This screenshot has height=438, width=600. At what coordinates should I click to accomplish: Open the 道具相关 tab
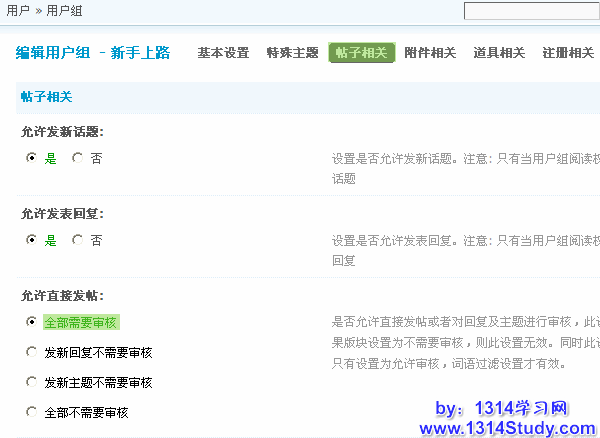coord(499,53)
